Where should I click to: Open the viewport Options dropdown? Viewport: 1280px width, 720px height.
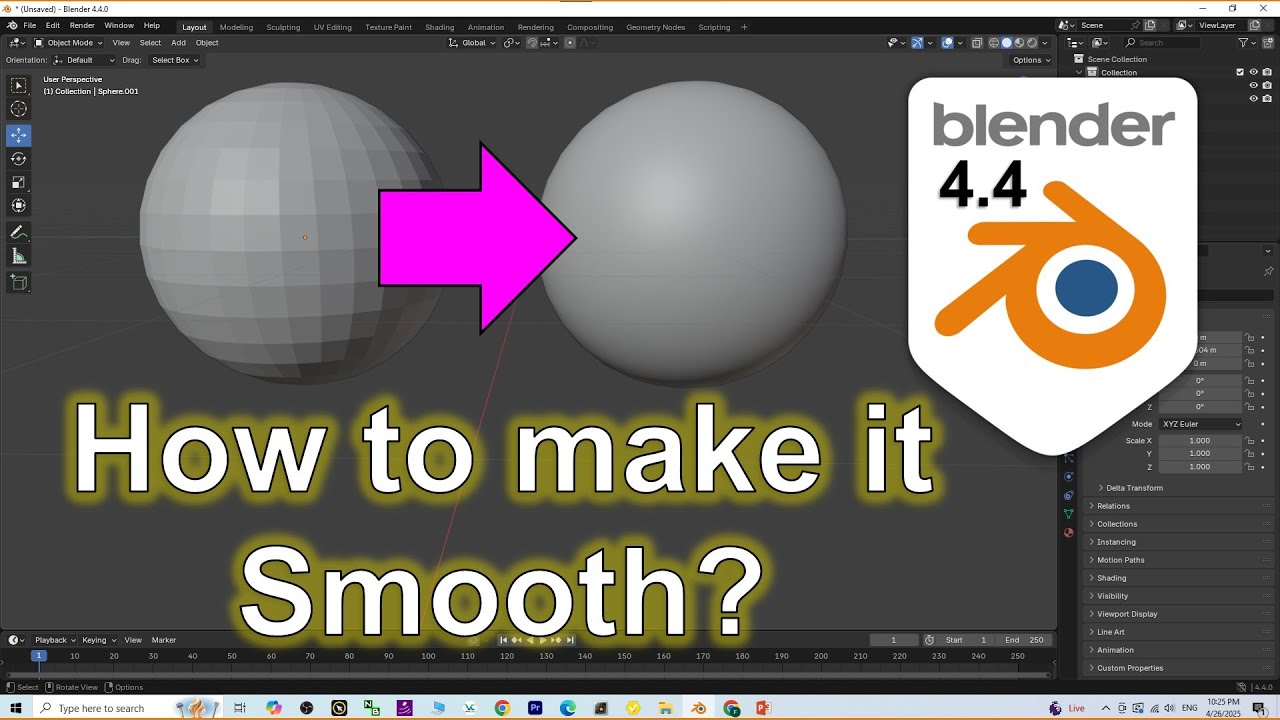[1031, 60]
